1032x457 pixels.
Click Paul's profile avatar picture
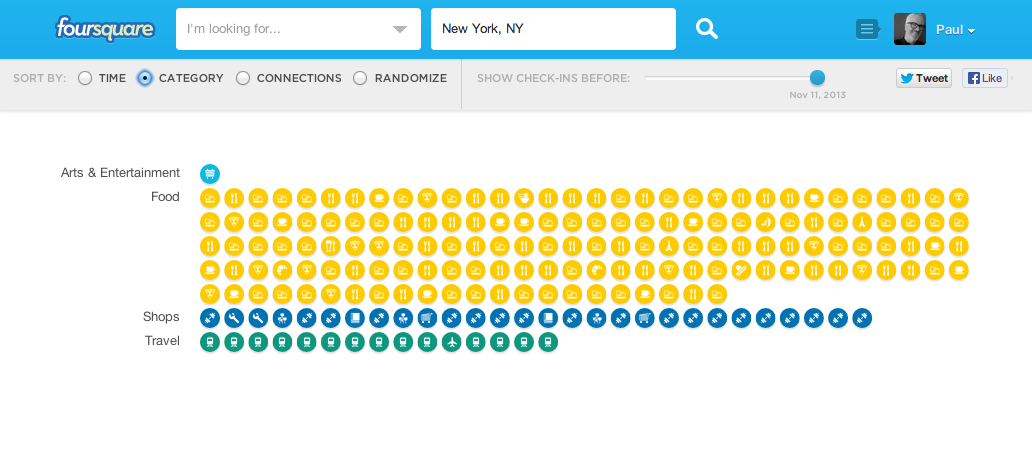pyautogui.click(x=910, y=29)
